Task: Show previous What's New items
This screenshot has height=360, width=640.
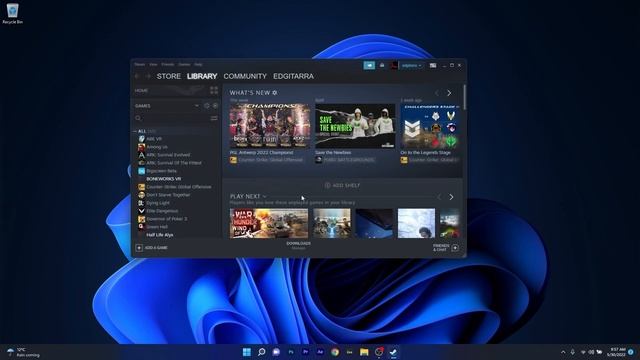Action: point(437,93)
